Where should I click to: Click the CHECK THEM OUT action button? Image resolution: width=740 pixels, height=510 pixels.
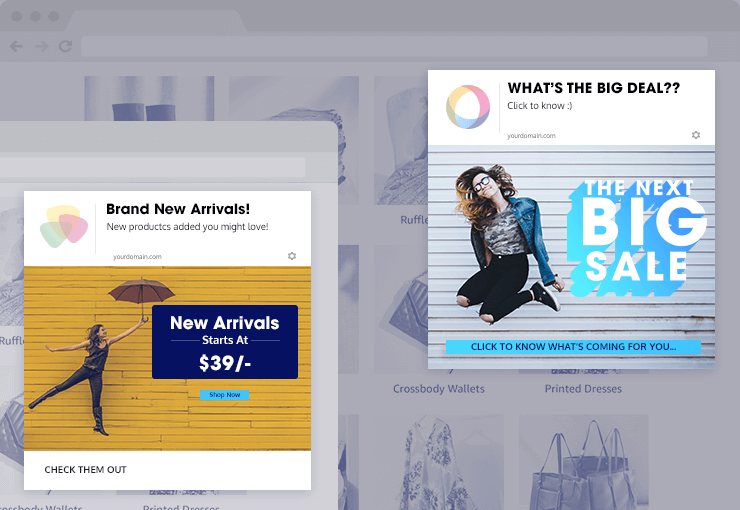pos(85,469)
